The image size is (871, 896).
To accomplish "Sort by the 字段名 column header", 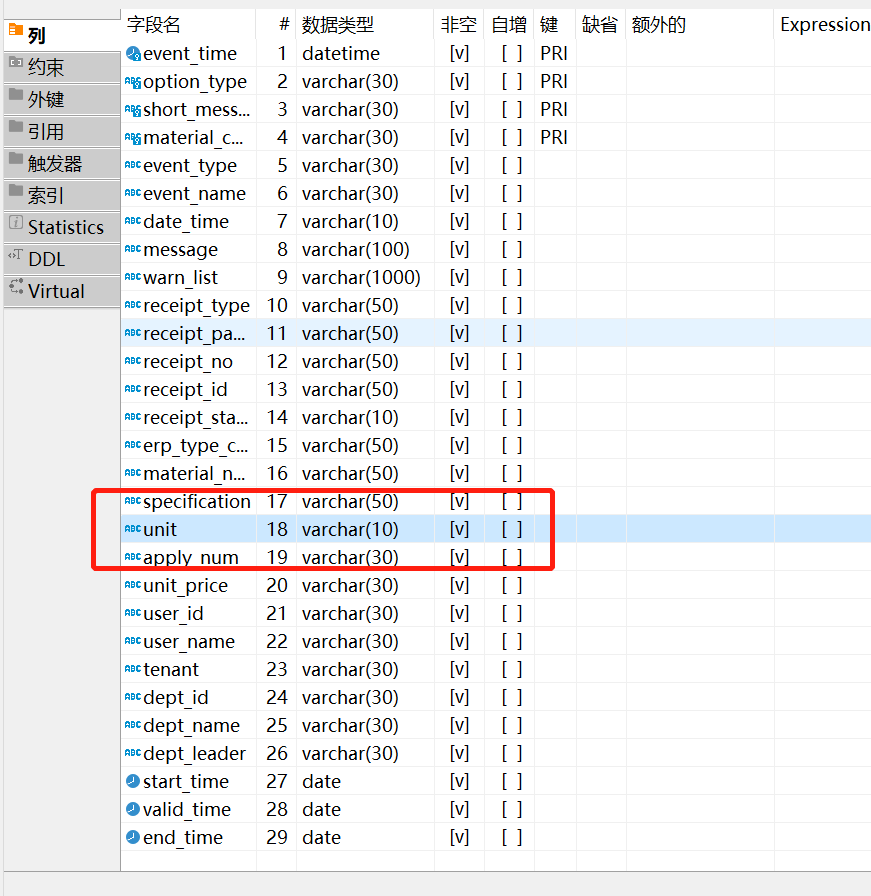I will coord(154,25).
